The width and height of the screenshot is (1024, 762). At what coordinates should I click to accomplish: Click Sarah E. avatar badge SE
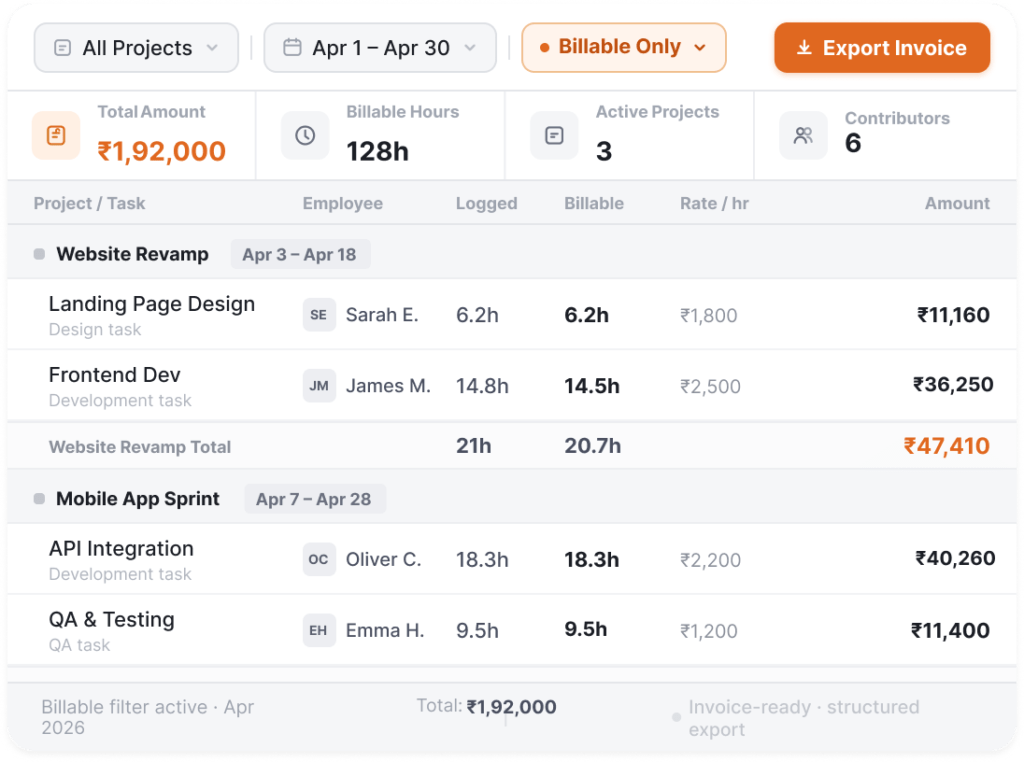click(x=319, y=315)
